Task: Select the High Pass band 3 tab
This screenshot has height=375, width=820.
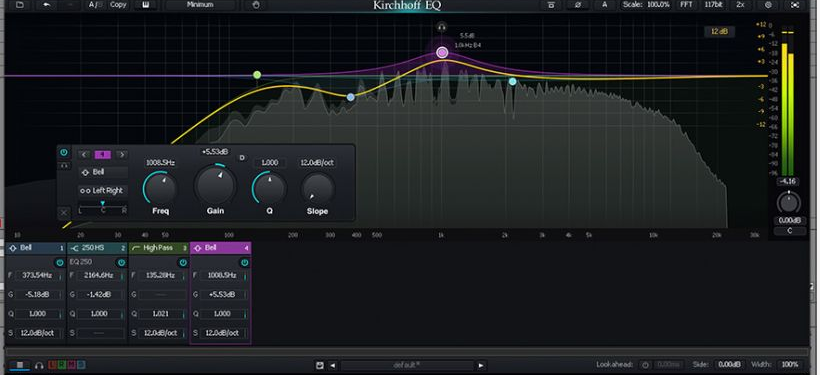Action: coord(159,248)
